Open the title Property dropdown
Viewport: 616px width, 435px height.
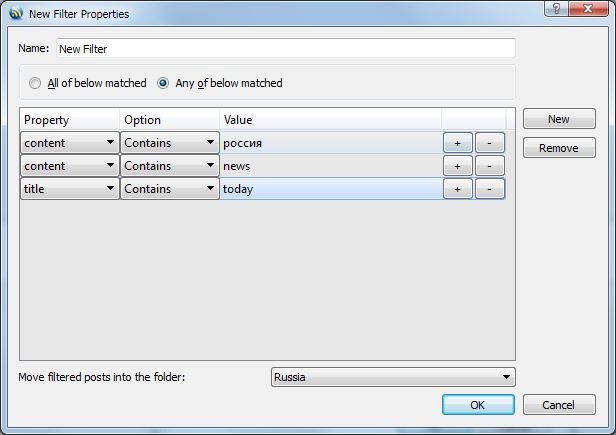[x=70, y=189]
